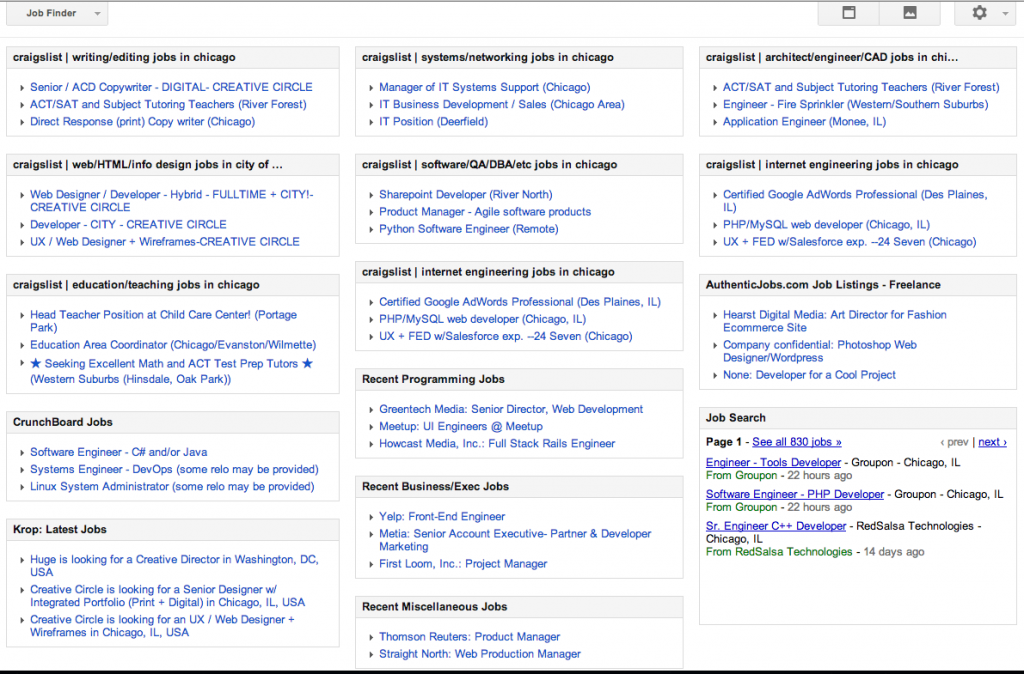This screenshot has height=674, width=1024.
Task: Open Metia Senior Account Executive listing
Action: click(515, 540)
